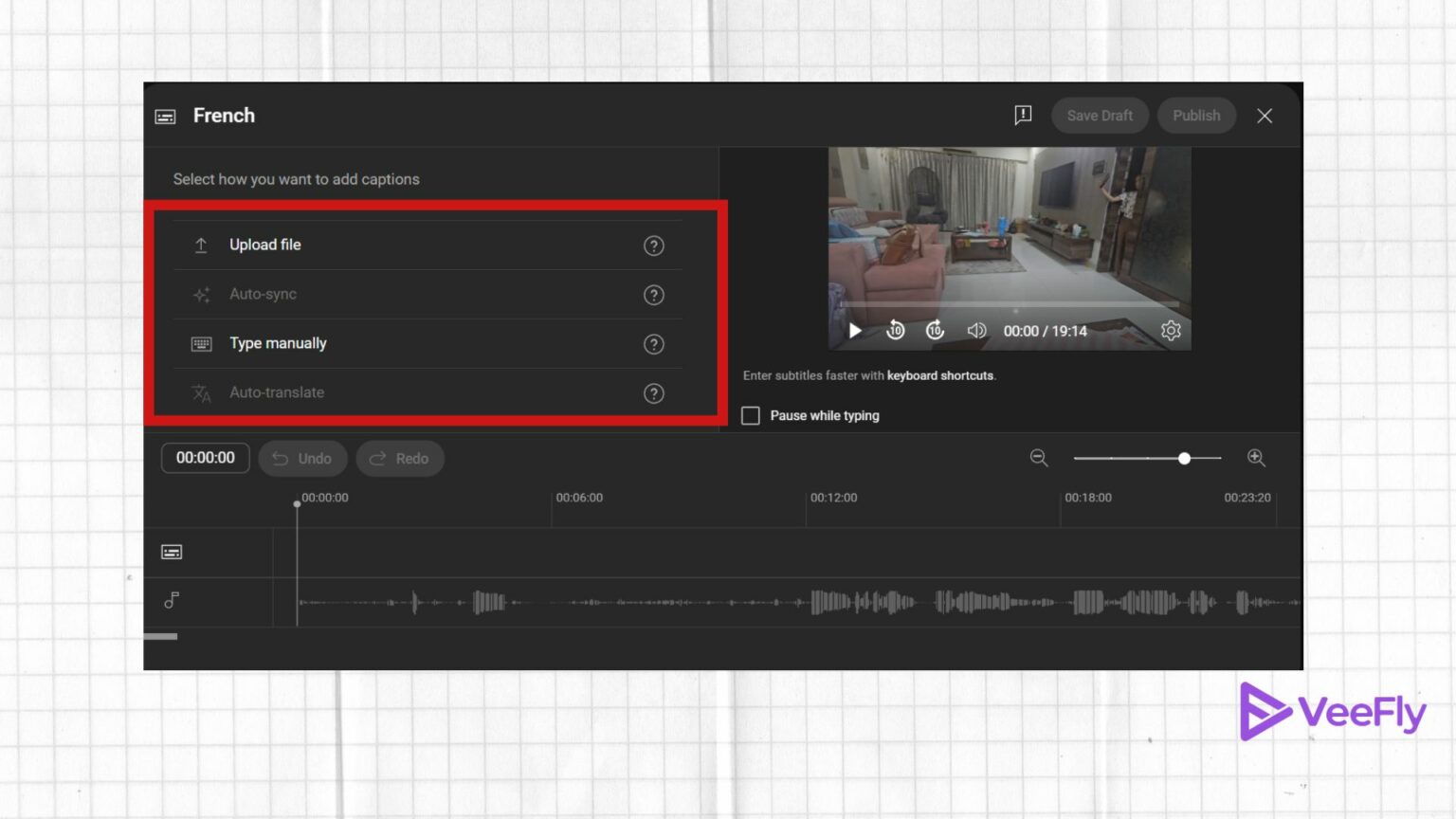Select the Type manually option
The width and height of the screenshot is (1456, 819).
tap(278, 343)
